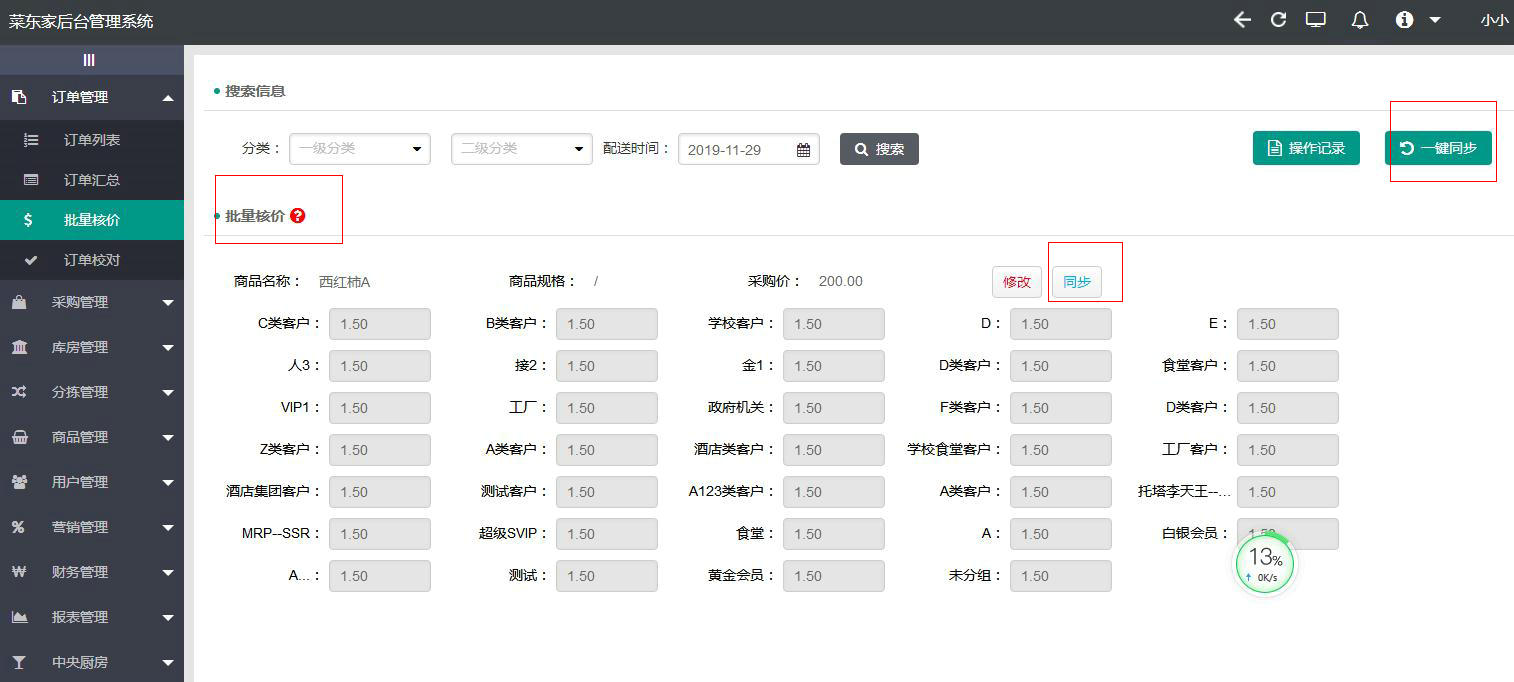The height and width of the screenshot is (682, 1514).
Task: Open calendar icon in 配送时间 date field
Action: click(803, 150)
